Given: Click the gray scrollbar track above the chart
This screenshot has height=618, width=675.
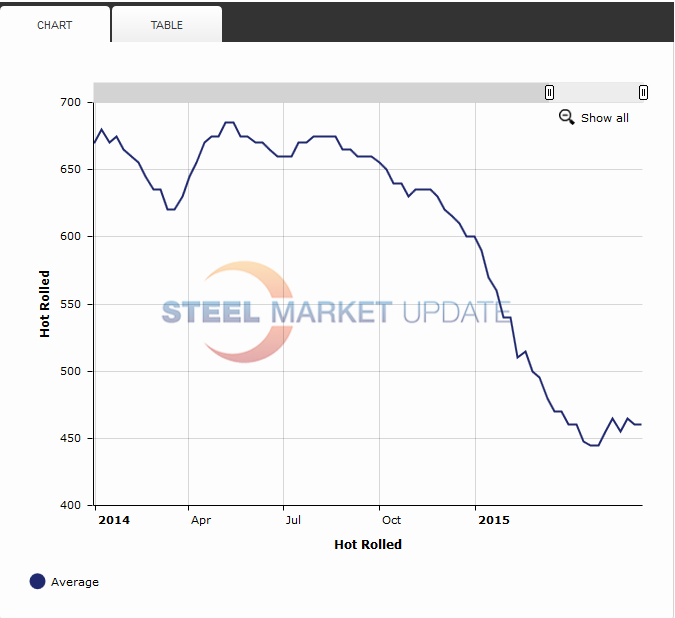Looking at the screenshot, I should [320, 92].
